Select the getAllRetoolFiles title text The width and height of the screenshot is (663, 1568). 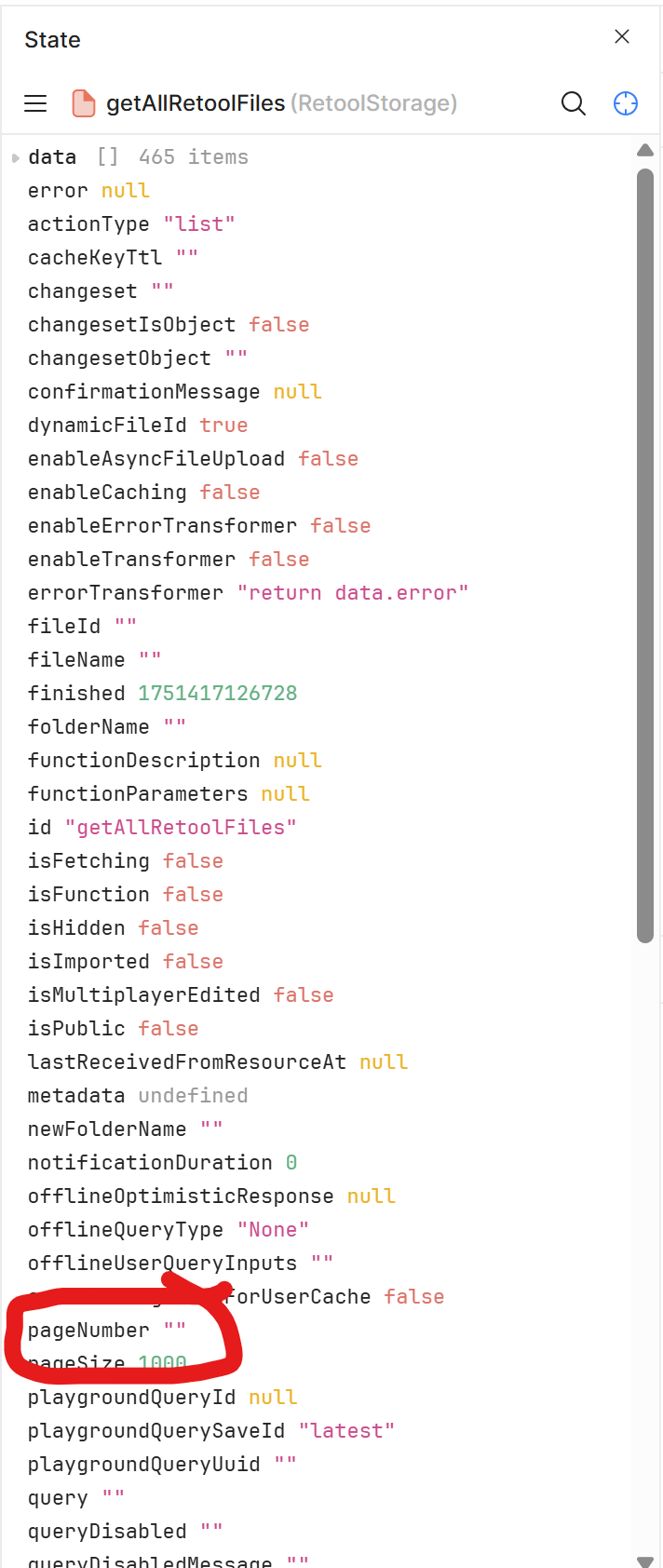click(196, 103)
